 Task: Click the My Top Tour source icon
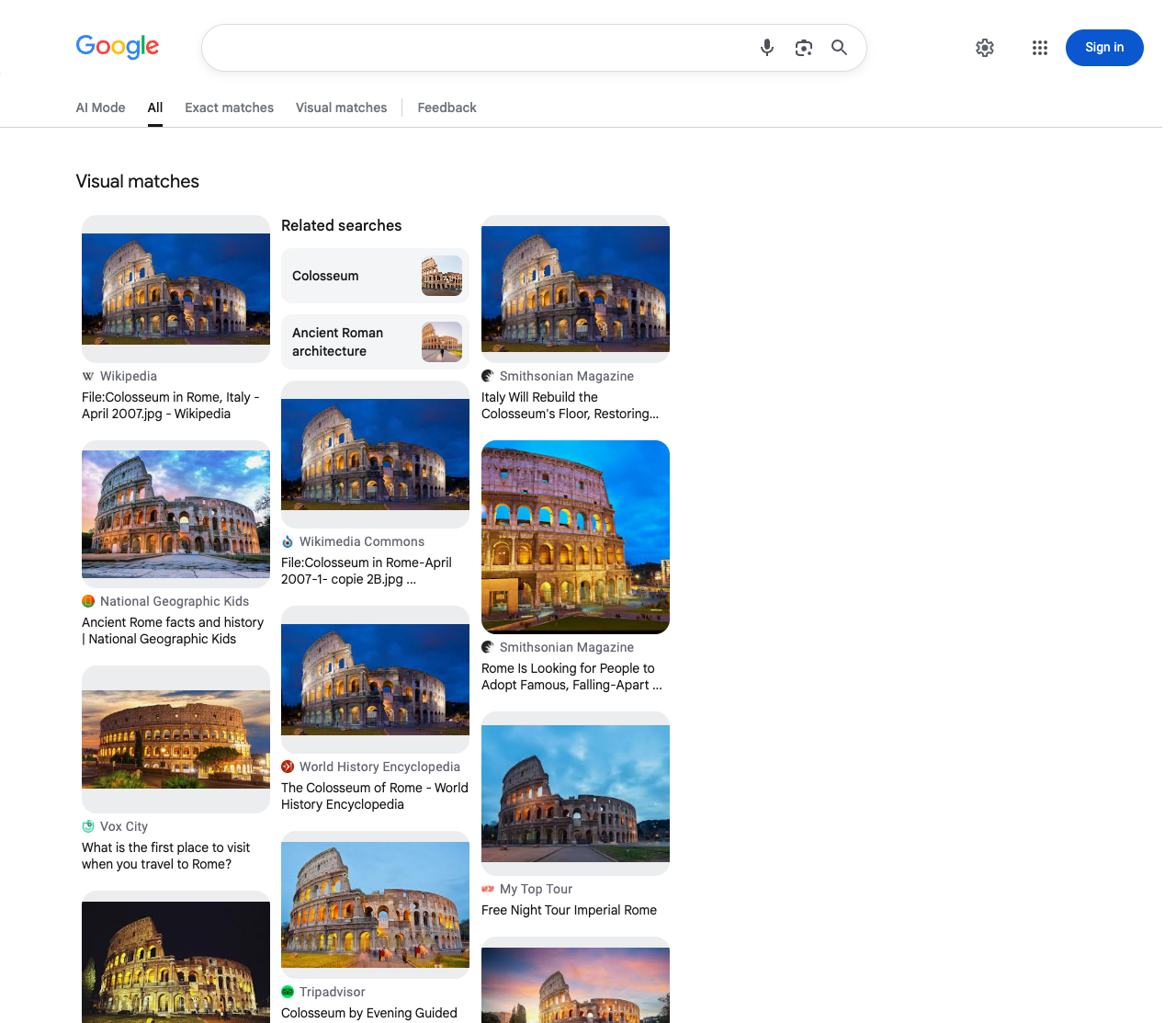click(x=488, y=889)
